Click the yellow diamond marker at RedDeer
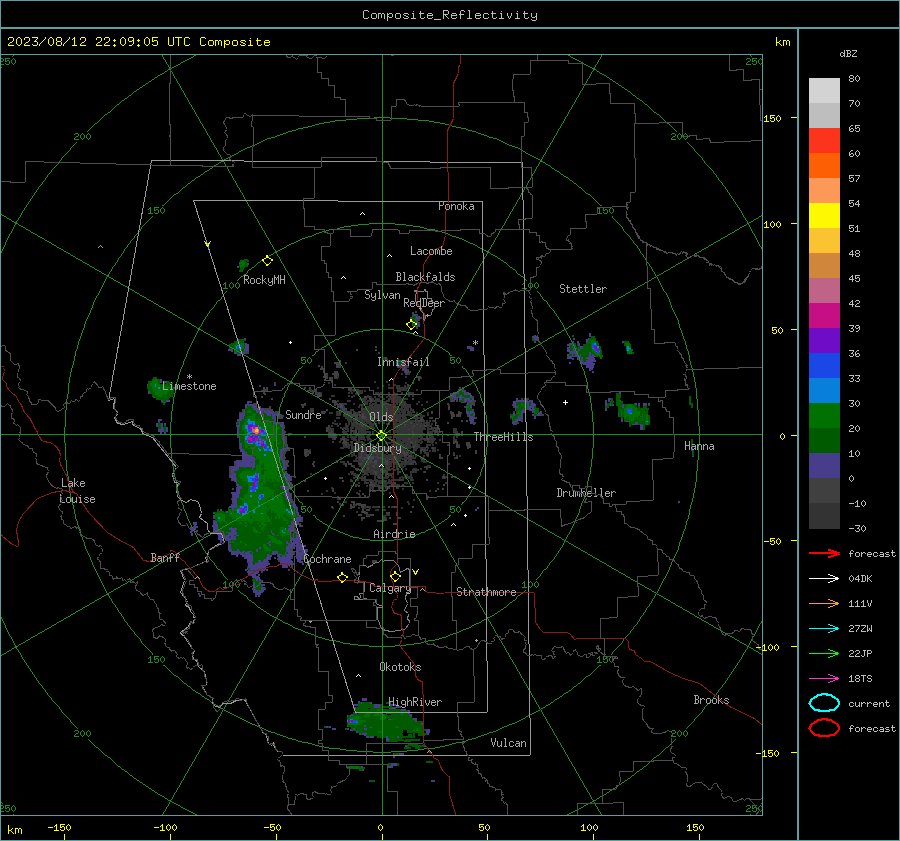The width and height of the screenshot is (900, 841). (x=412, y=324)
